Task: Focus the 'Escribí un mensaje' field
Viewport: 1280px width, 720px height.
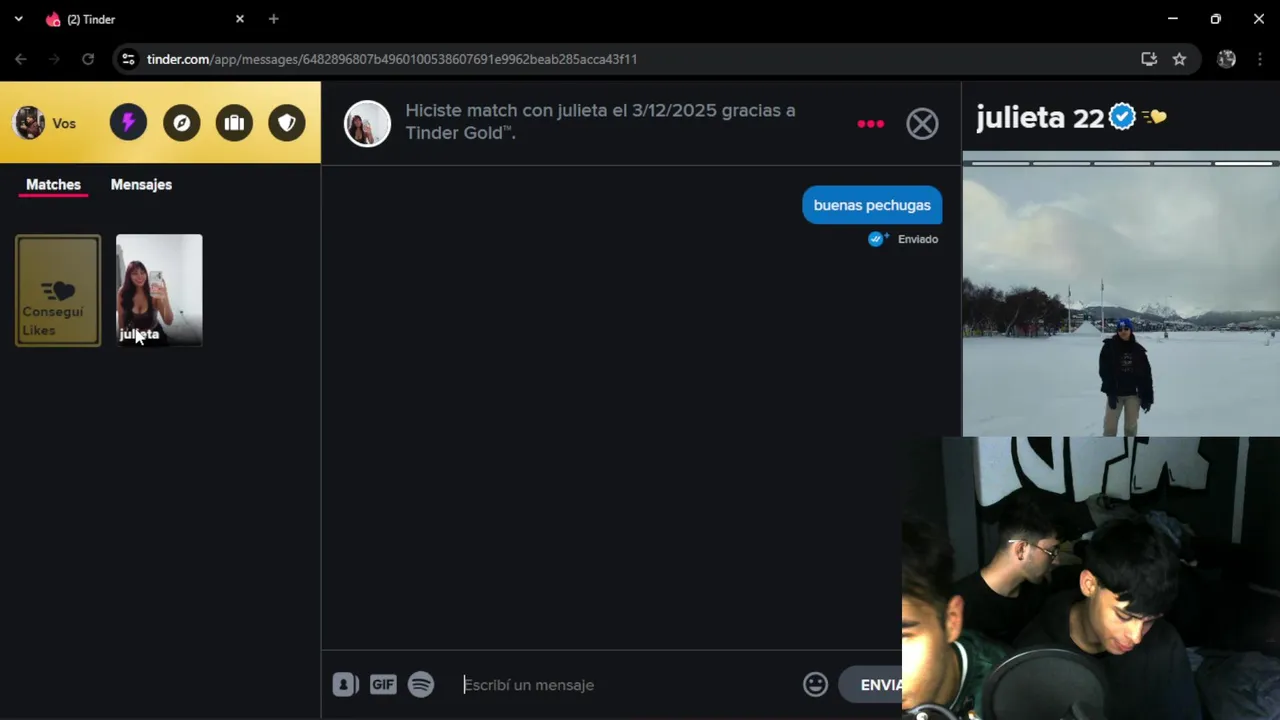Action: 626,685
